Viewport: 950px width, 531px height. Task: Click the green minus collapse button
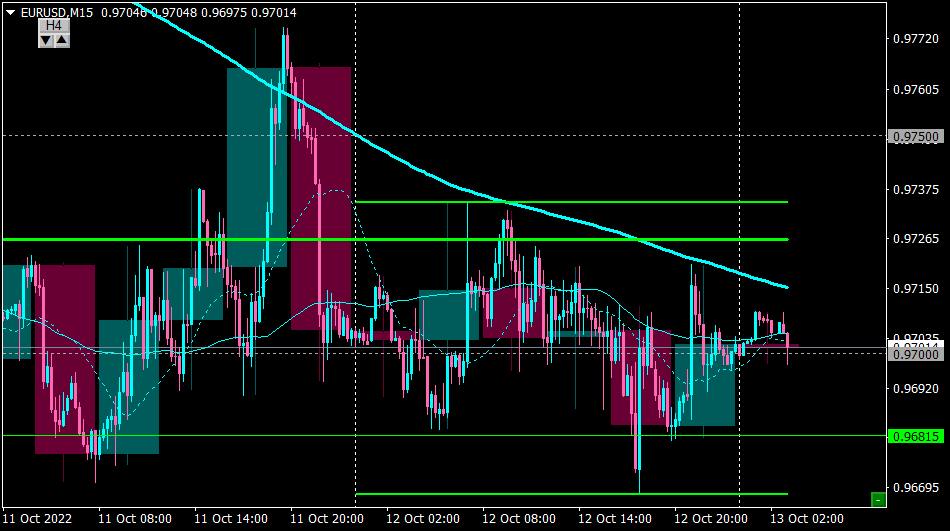click(878, 499)
